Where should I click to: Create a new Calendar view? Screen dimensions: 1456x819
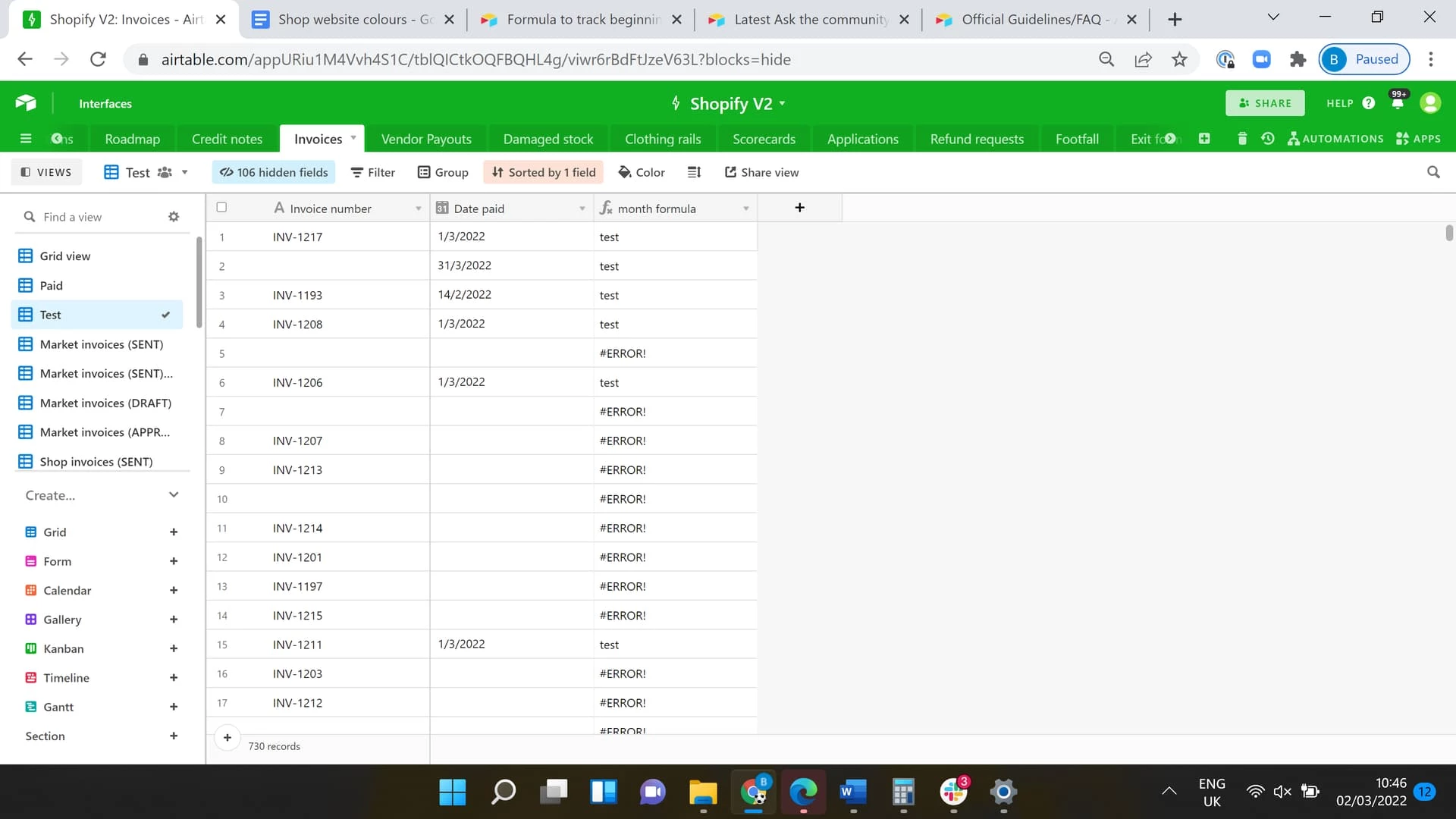coord(102,590)
